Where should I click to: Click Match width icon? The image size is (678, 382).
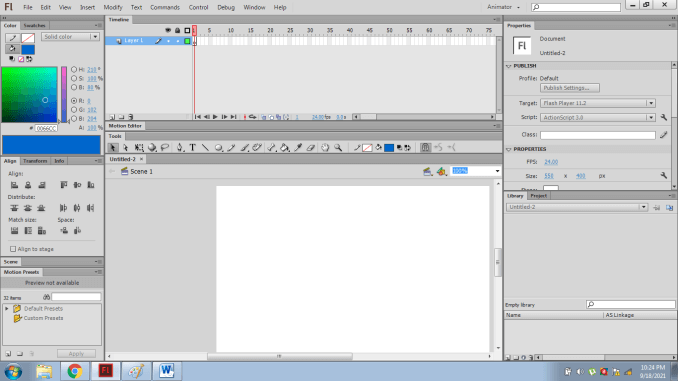(14, 231)
